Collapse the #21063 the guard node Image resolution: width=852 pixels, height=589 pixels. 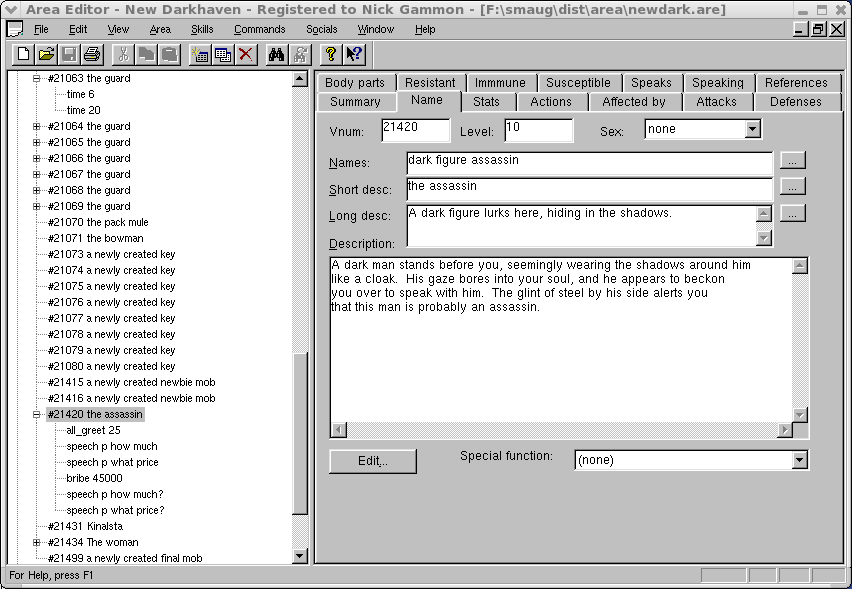36,78
